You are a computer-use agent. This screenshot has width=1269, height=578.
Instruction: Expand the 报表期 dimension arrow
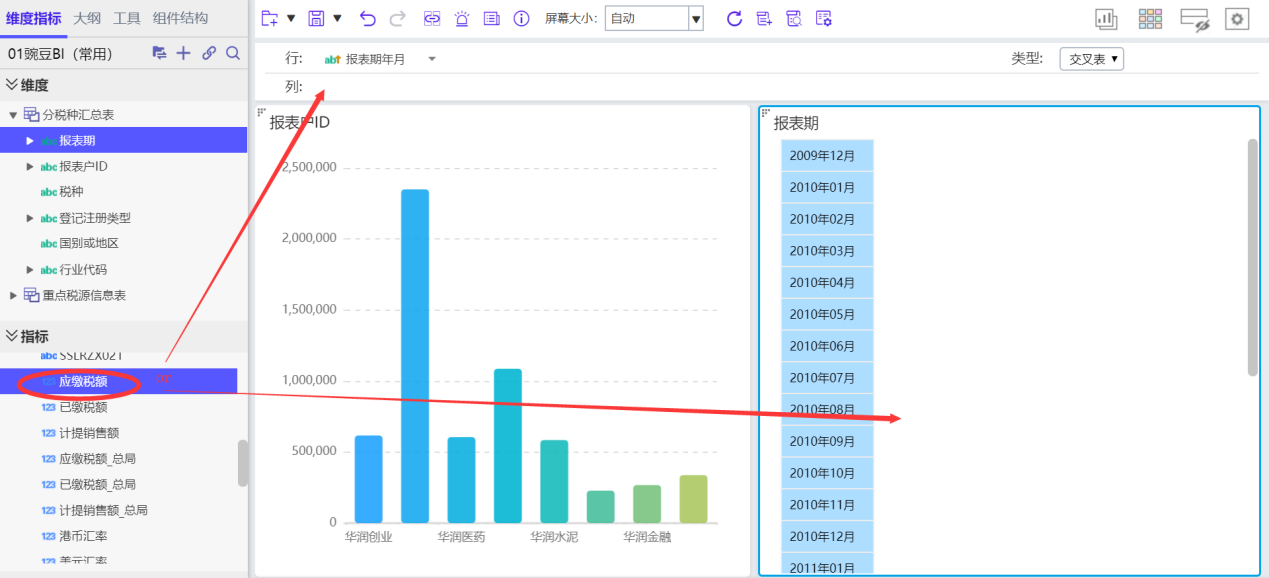[30, 141]
